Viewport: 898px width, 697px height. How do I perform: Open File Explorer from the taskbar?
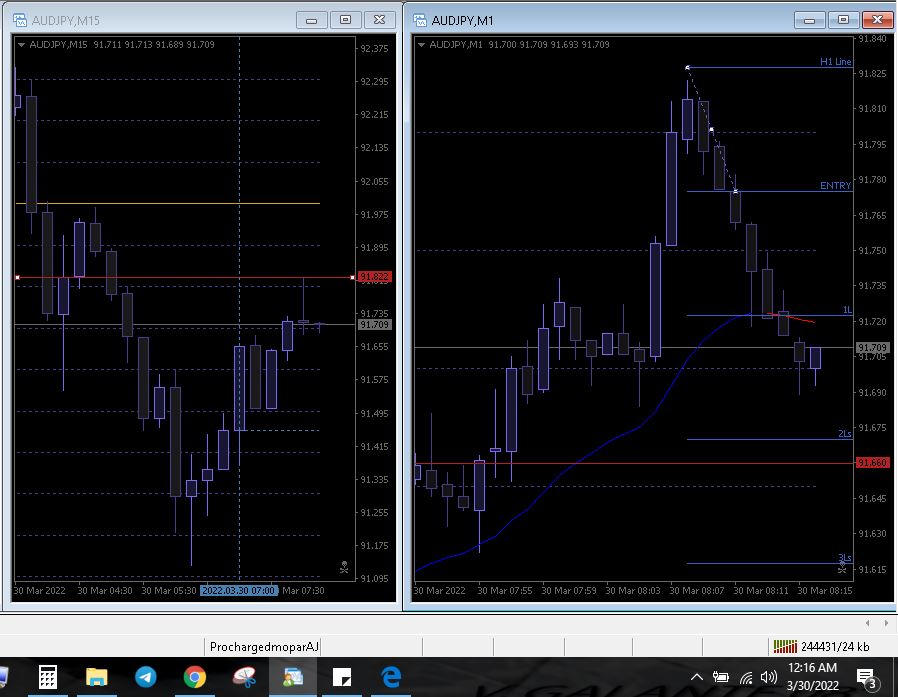96,677
